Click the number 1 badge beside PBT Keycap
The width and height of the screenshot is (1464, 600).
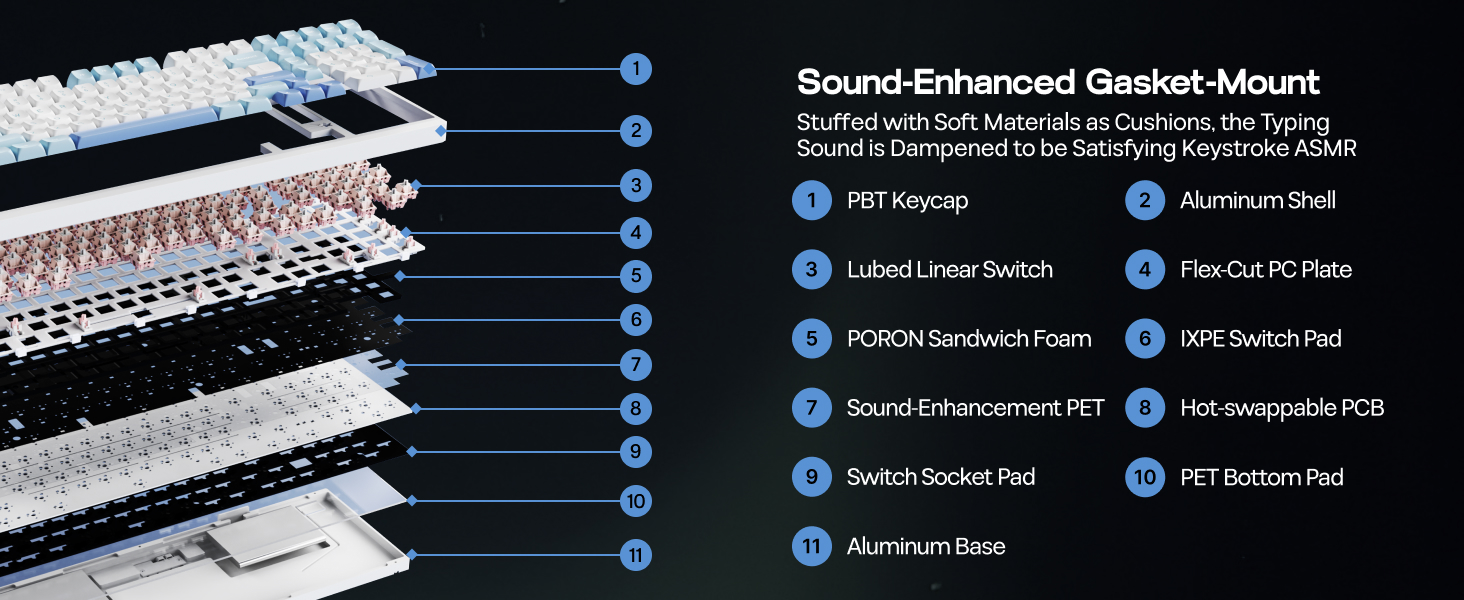[x=811, y=201]
